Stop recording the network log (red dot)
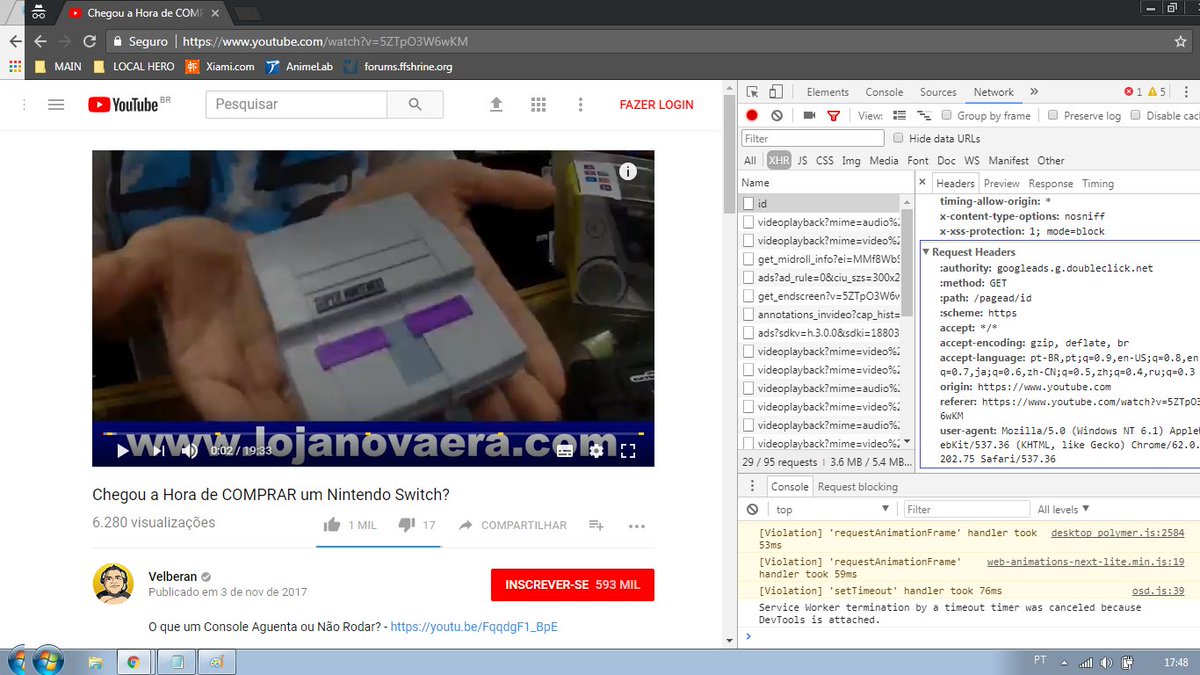The height and width of the screenshot is (675, 1200). tap(752, 116)
